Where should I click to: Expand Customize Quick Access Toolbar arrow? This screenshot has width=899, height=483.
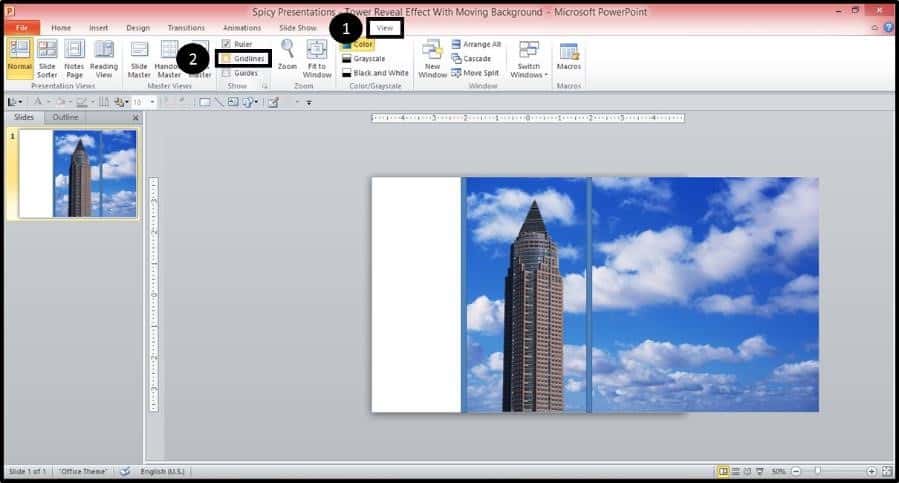tap(308, 103)
